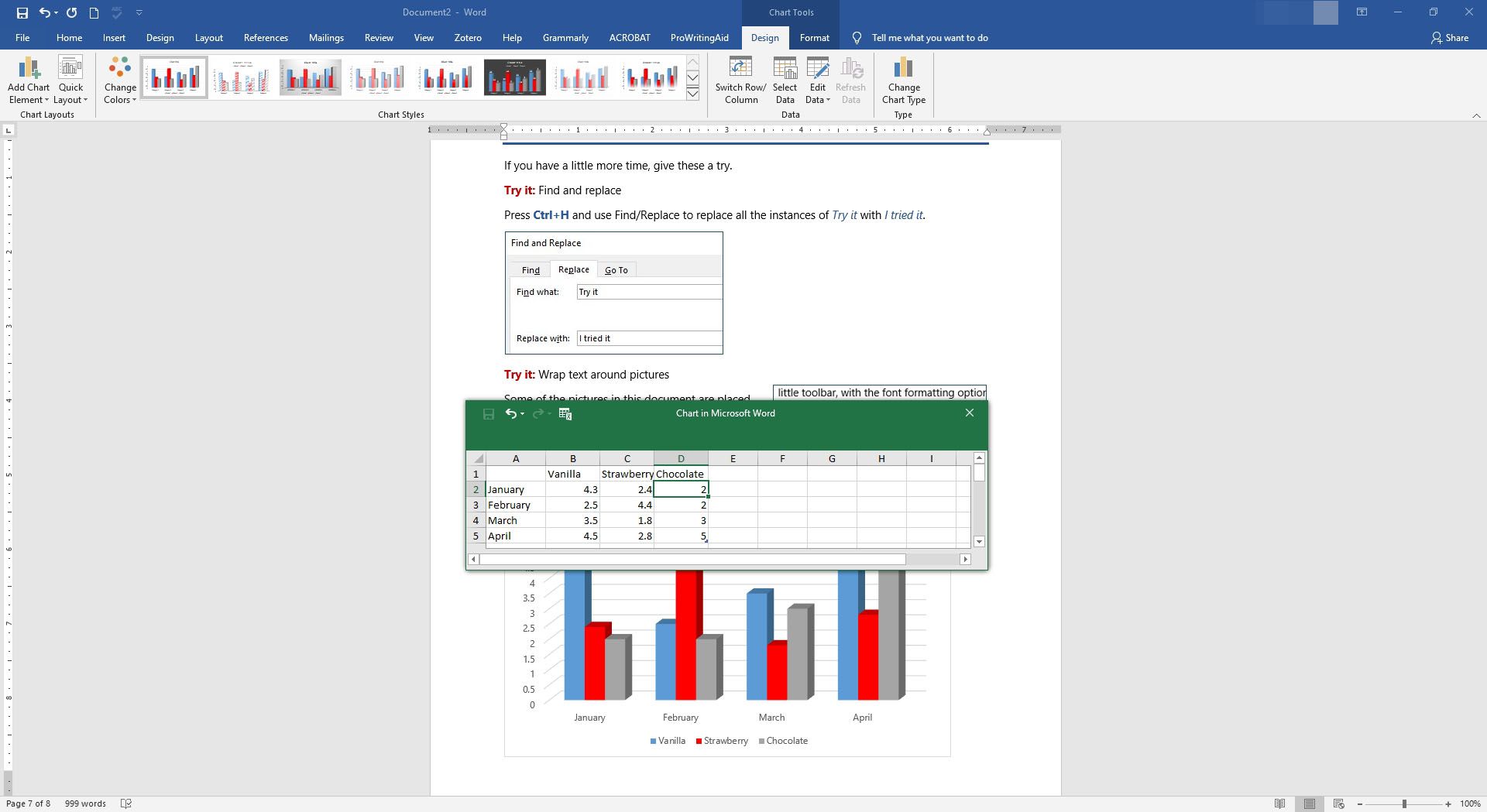The image size is (1487, 812).
Task: Open the Zotero tab
Action: pos(468,37)
